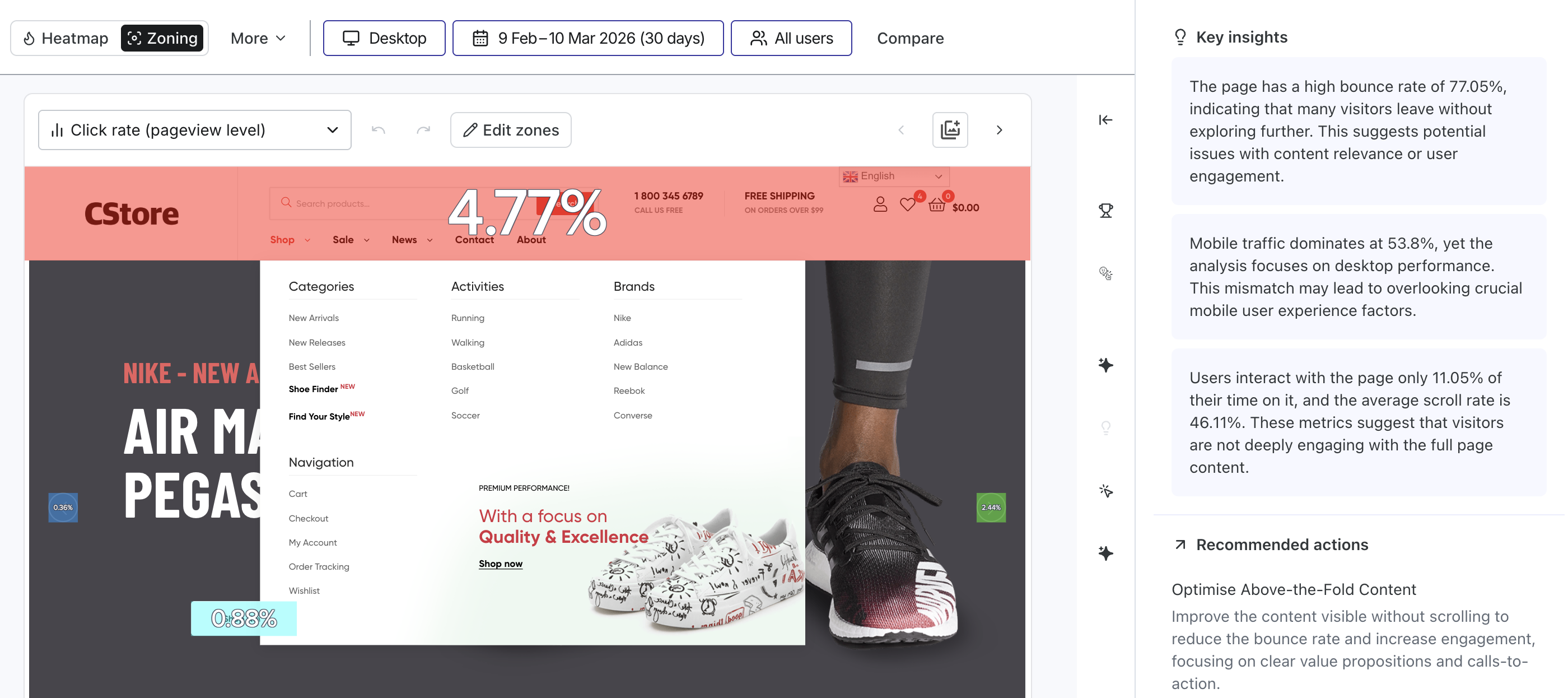
Task: Collapse the insights side panel arrow
Action: point(1105,120)
